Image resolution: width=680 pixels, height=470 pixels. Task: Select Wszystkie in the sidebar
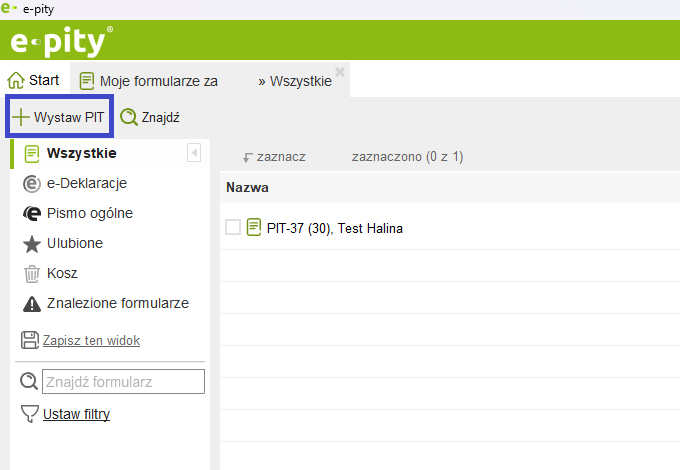(x=81, y=153)
